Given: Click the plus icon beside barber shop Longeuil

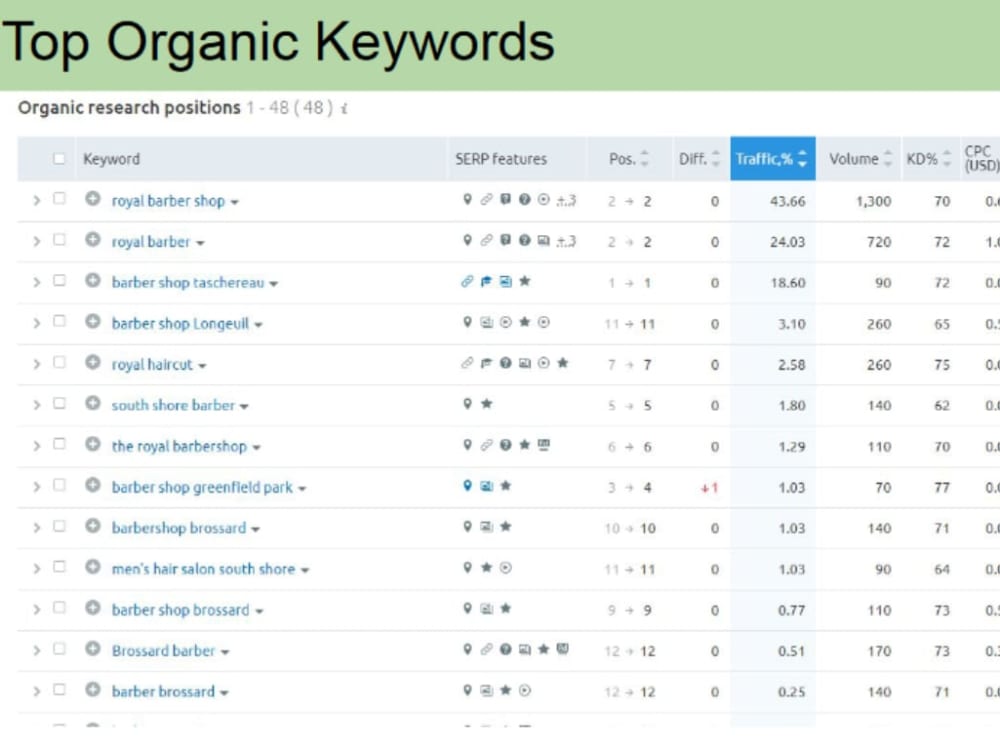Looking at the screenshot, I should tap(92, 321).
